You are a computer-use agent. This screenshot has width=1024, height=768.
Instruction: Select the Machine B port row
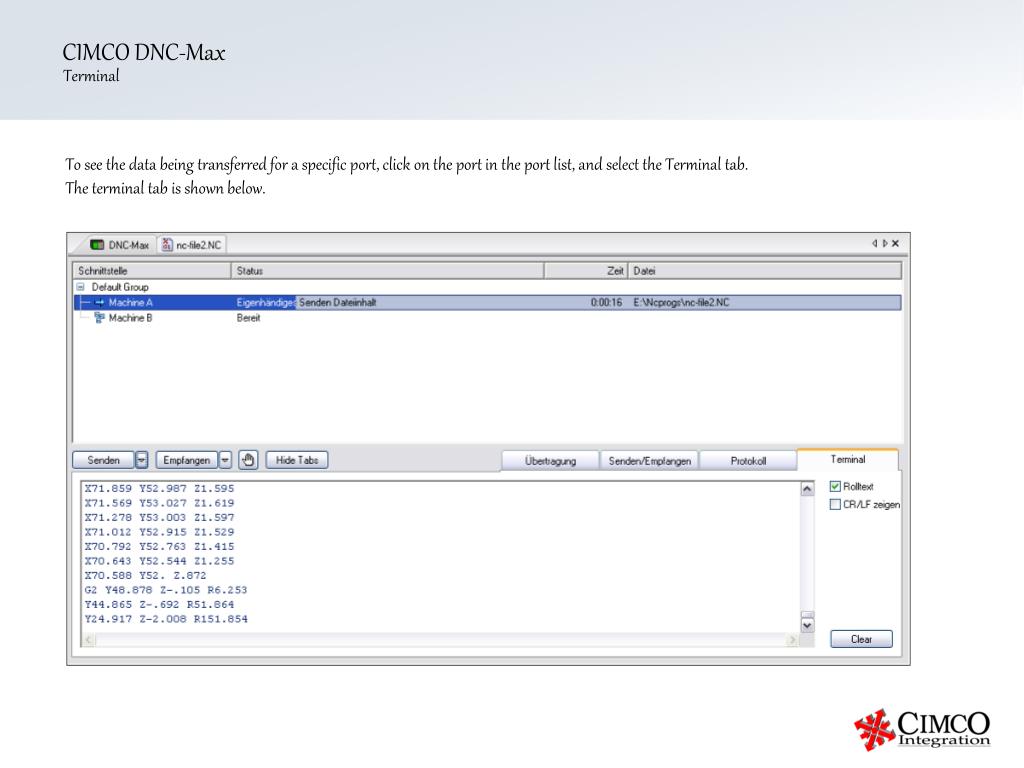[x=487, y=318]
